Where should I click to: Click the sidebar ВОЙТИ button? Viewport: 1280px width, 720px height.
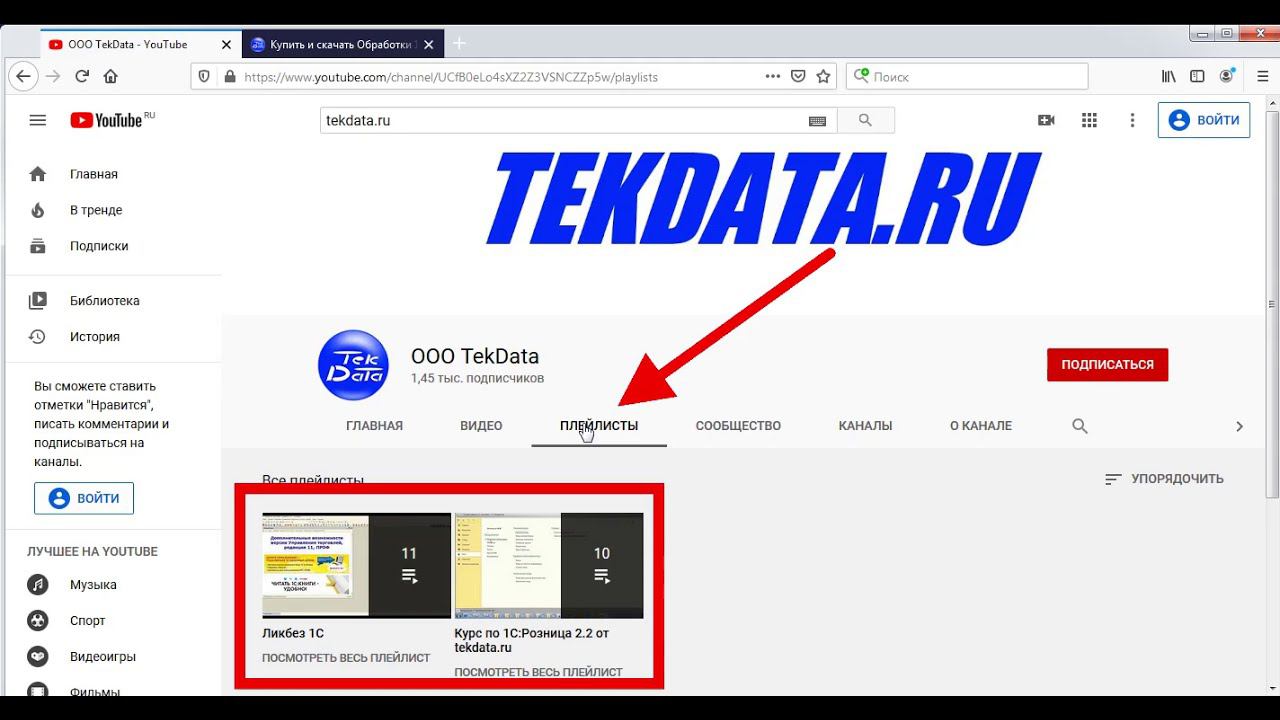(x=84, y=498)
